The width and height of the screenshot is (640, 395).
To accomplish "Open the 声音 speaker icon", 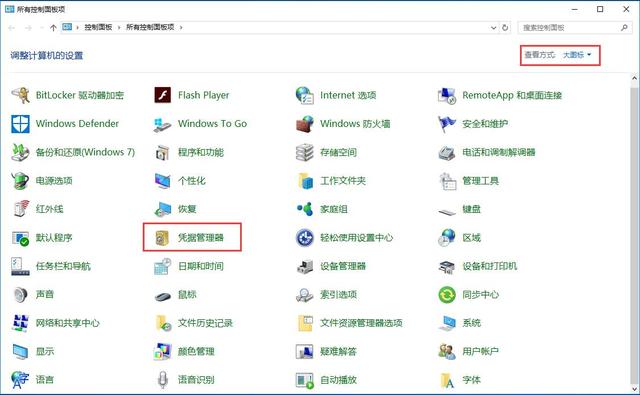I will pyautogui.click(x=20, y=295).
